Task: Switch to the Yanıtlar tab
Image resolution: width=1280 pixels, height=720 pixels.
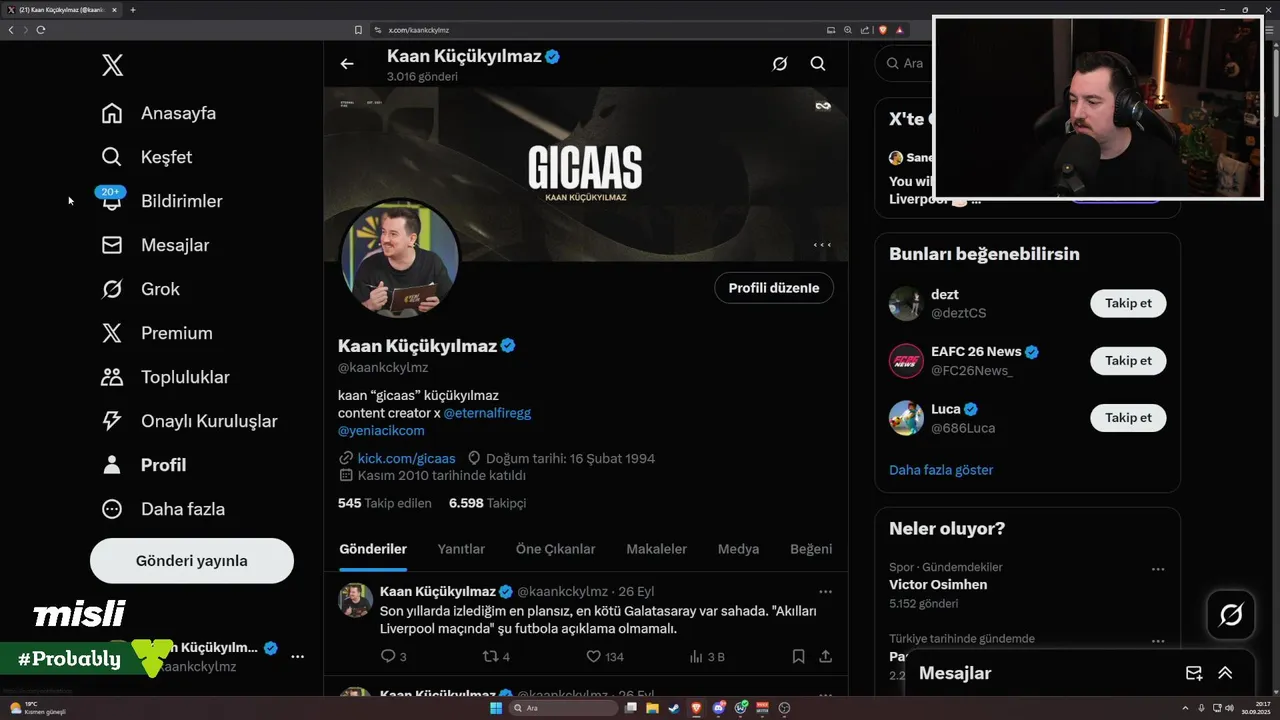Action: point(461,549)
